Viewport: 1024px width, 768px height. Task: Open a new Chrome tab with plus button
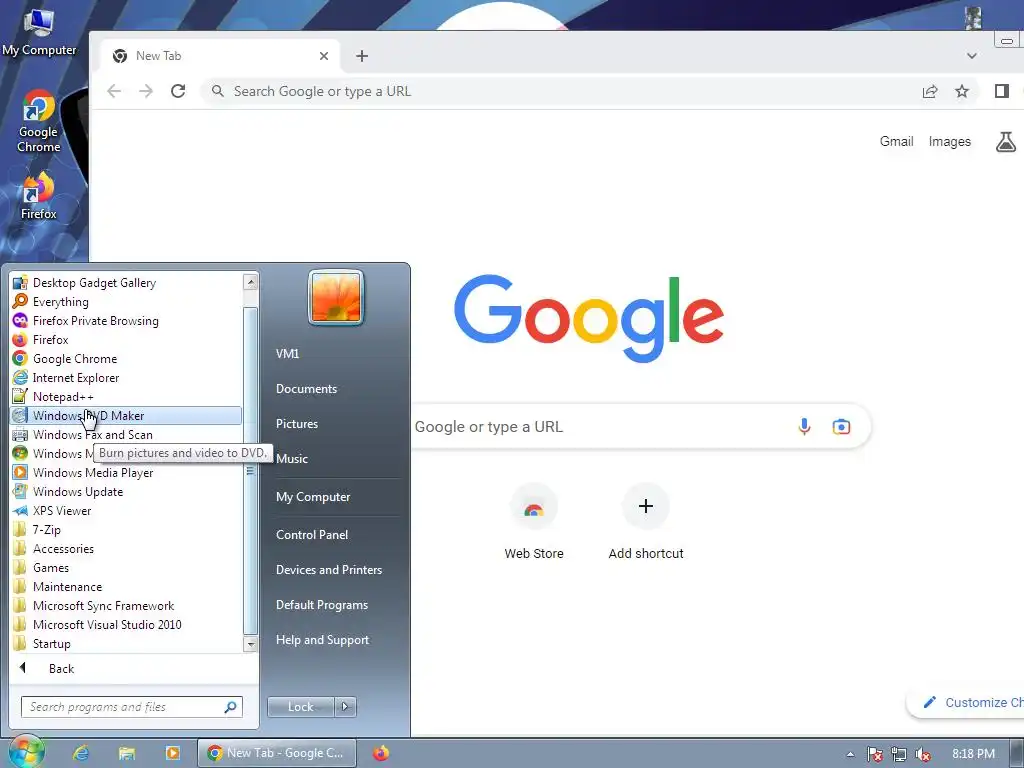click(362, 56)
